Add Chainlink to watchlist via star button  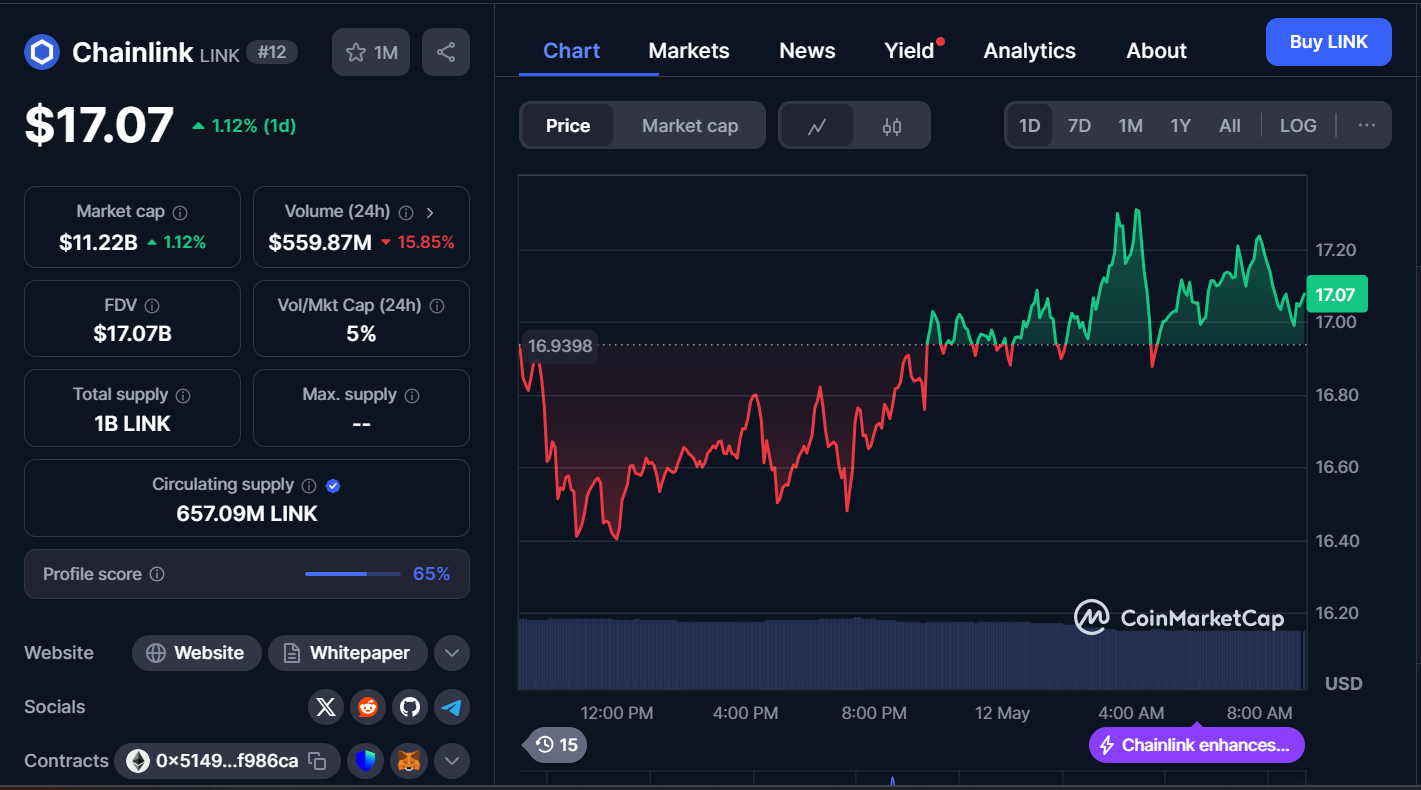pyautogui.click(x=371, y=53)
